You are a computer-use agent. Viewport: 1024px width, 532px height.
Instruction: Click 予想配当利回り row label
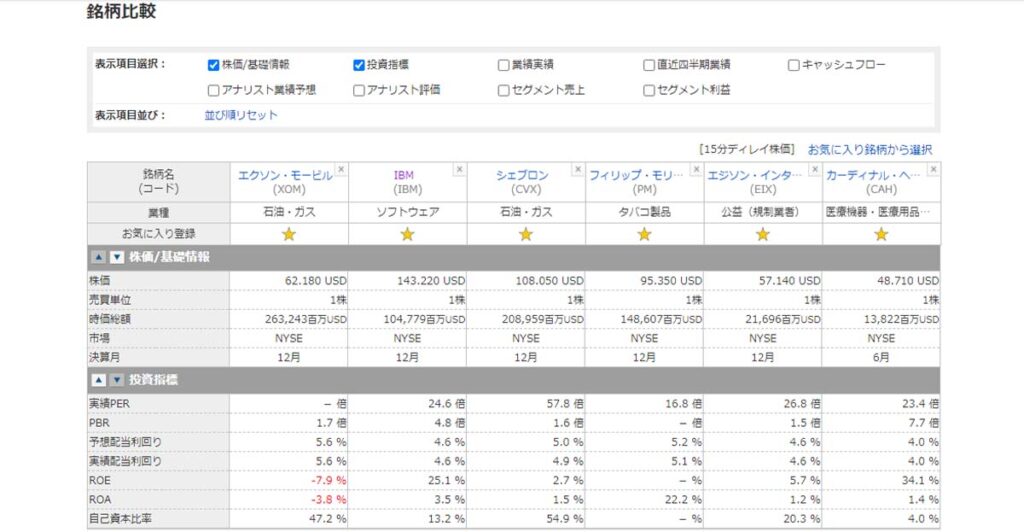125,442
